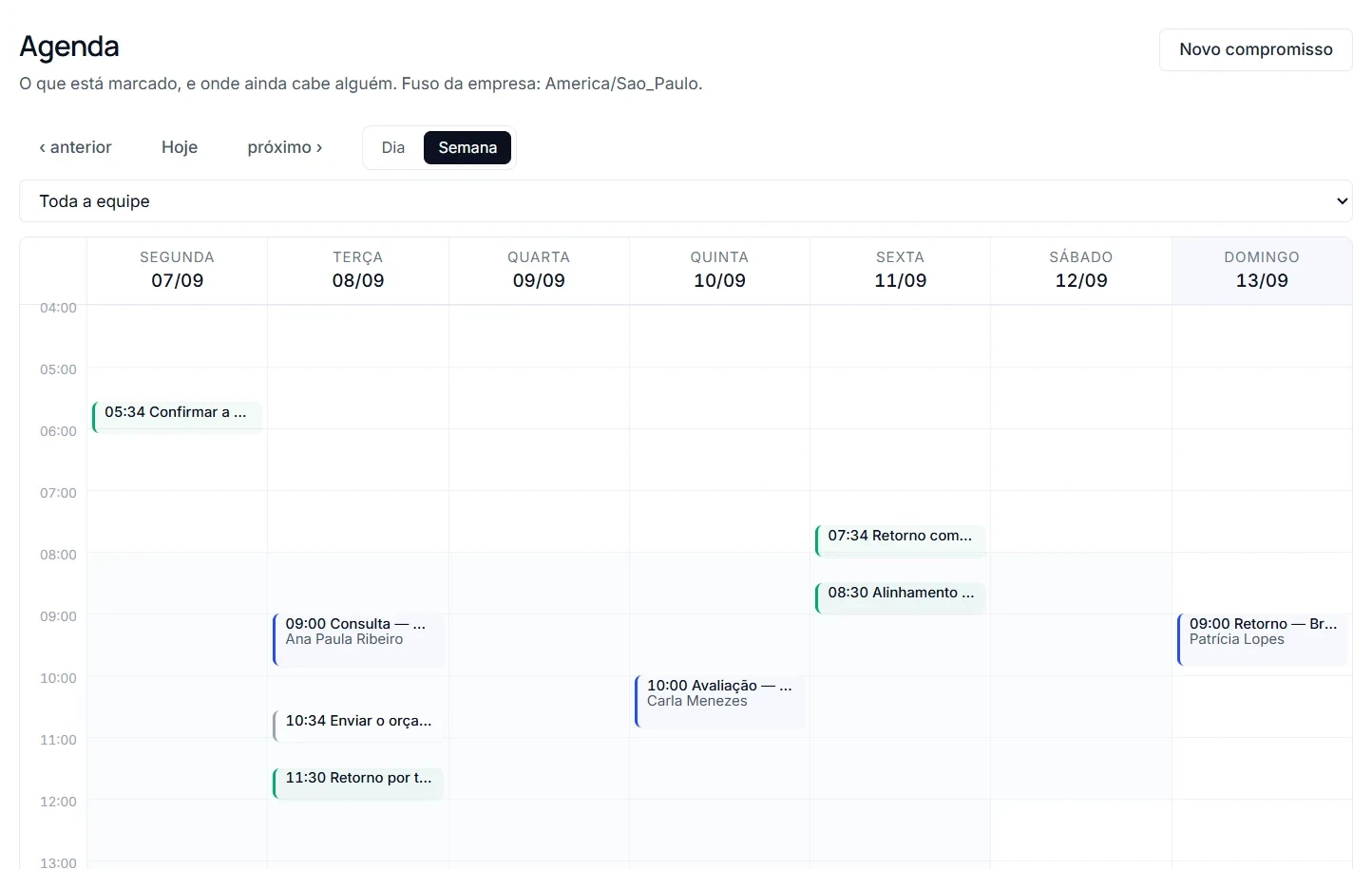Viewport: 1372px width, 869px height.
Task: Select the Quarta 09/09 column header
Action: click(539, 271)
